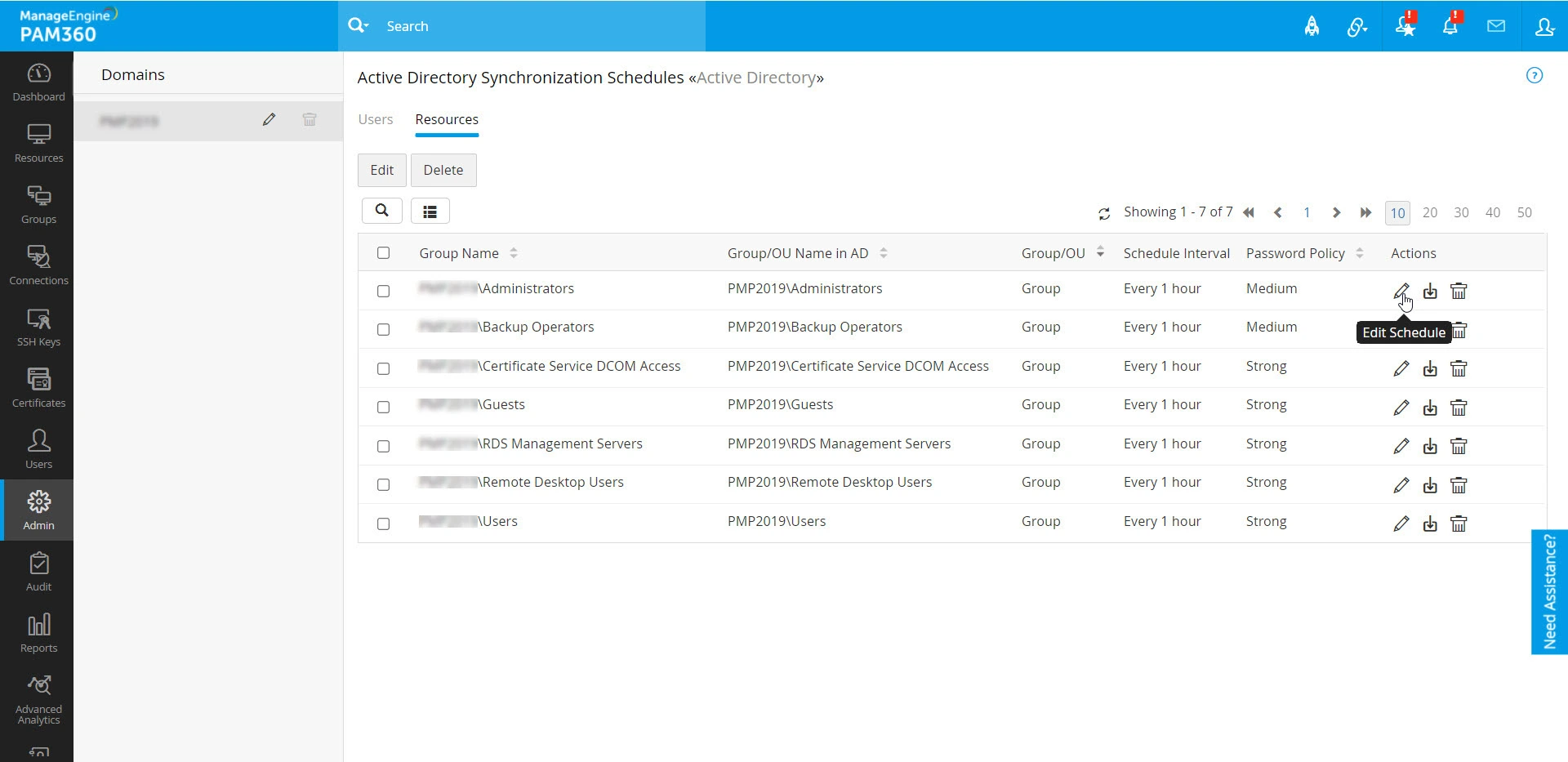This screenshot has width=1568, height=762.
Task: Open the search scope dropdown
Action: pos(359,25)
